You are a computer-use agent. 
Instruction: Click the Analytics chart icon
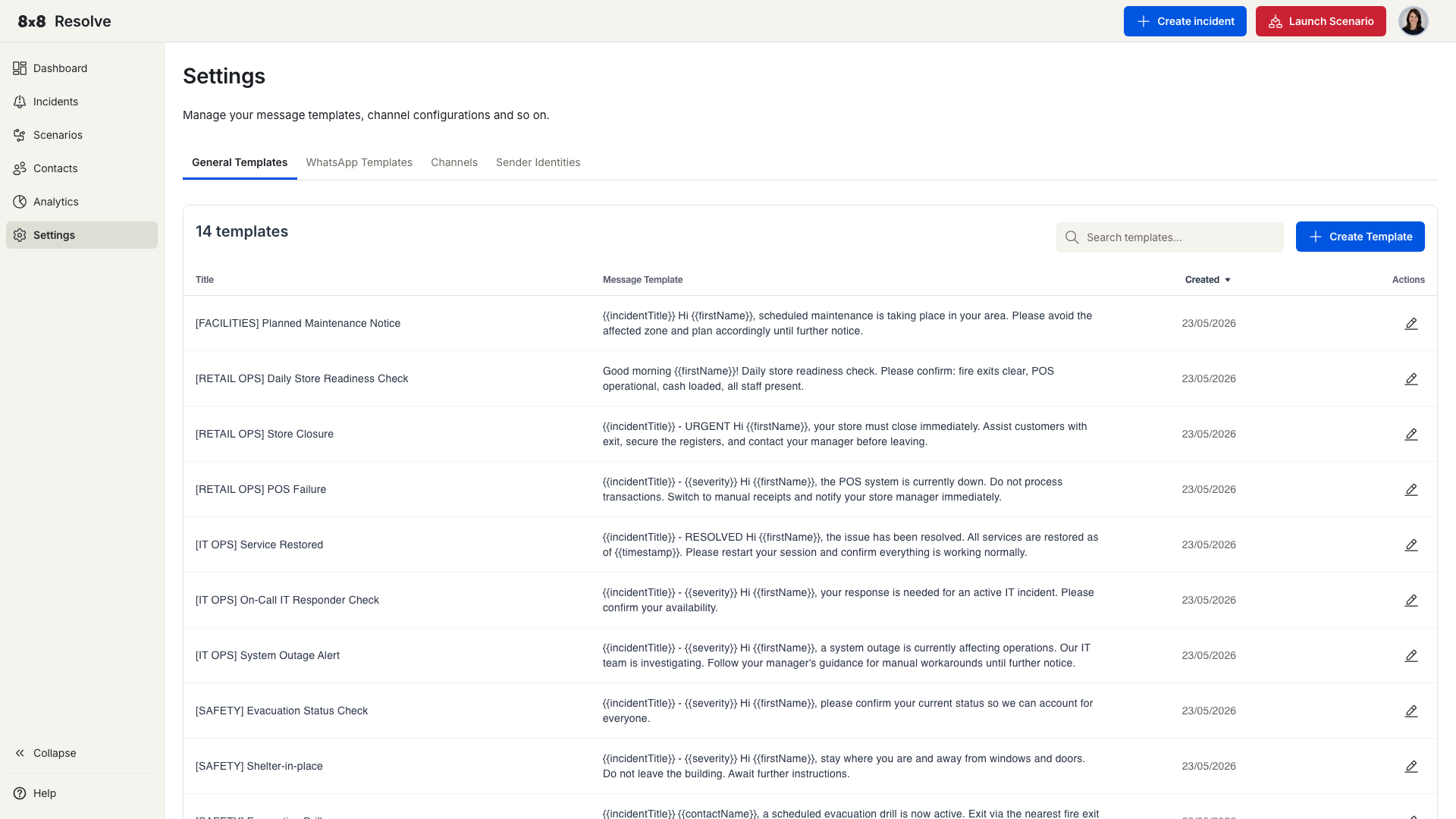[x=20, y=202]
